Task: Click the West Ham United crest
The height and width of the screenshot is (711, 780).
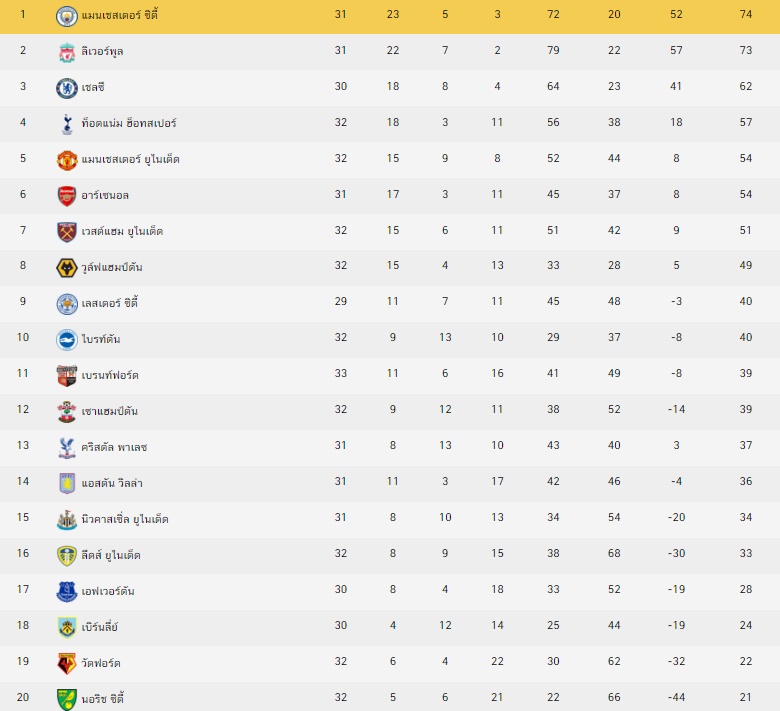Action: tap(67, 232)
